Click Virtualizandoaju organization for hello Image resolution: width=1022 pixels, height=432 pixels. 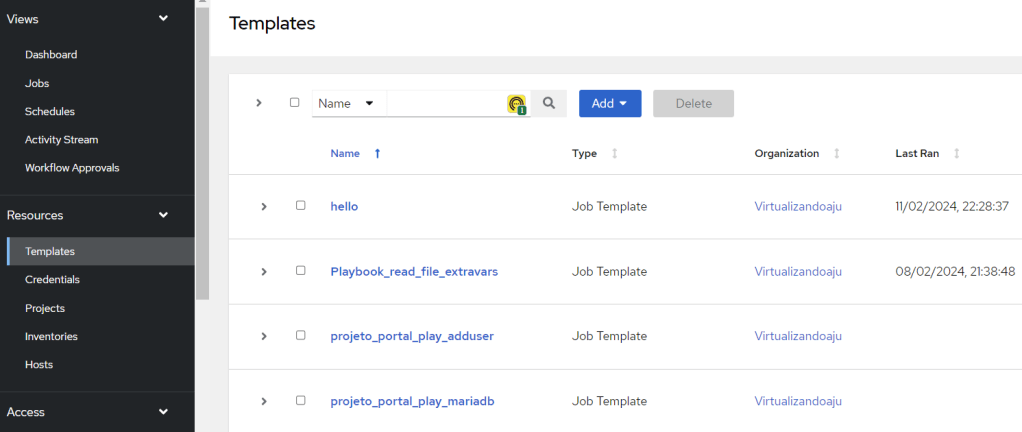pos(797,206)
